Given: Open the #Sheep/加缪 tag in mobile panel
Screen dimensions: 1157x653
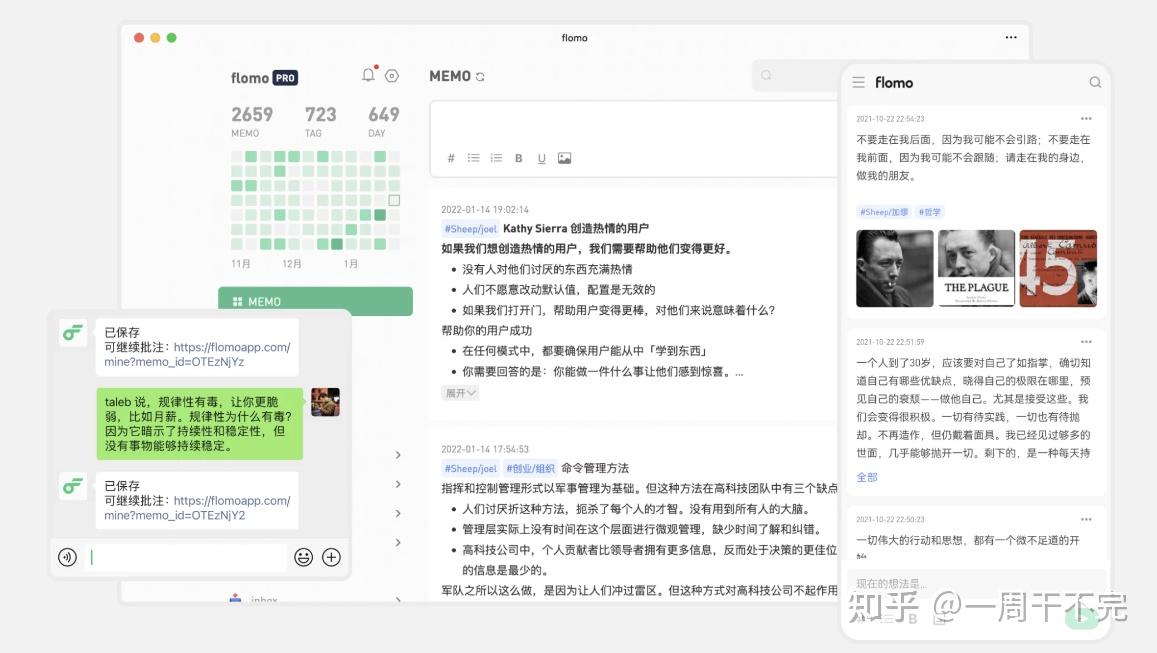Looking at the screenshot, I should coord(884,212).
